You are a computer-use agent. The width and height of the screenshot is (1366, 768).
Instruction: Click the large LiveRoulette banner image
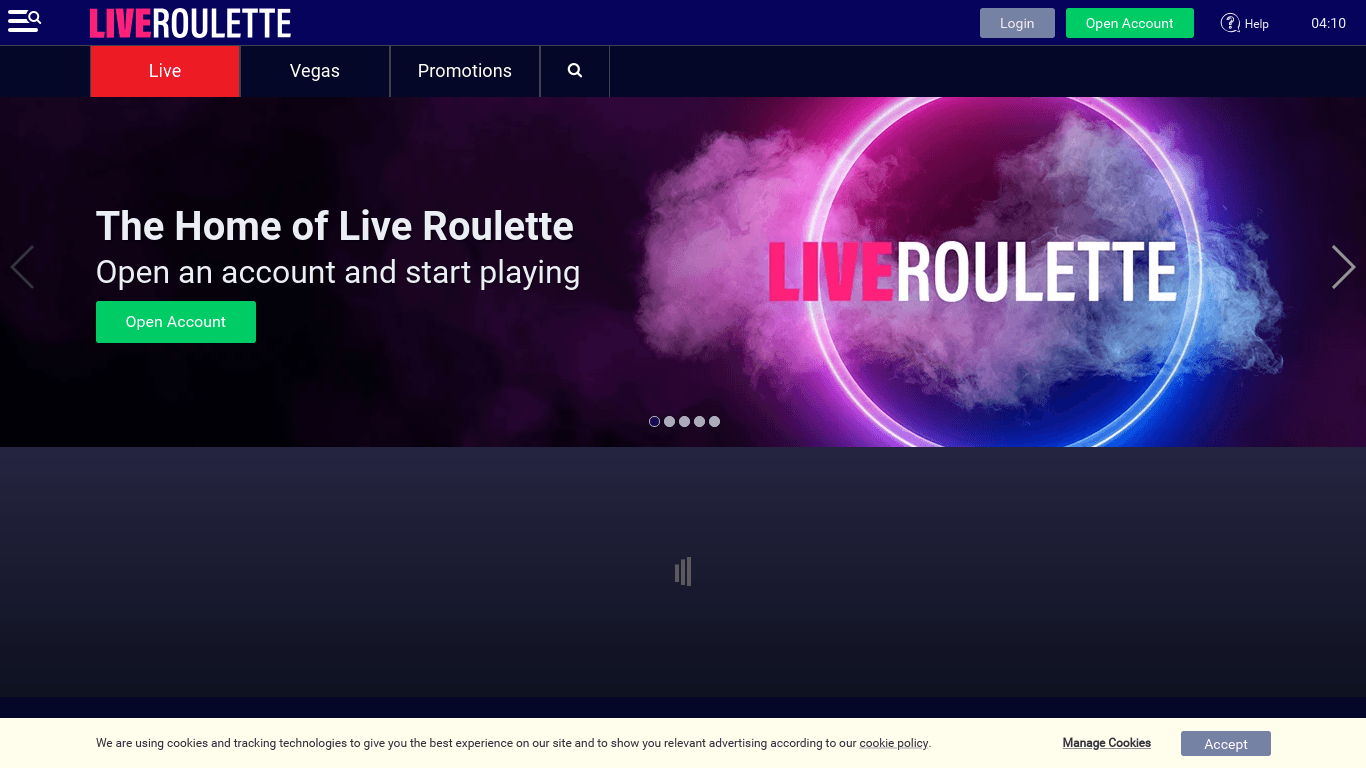970,272
